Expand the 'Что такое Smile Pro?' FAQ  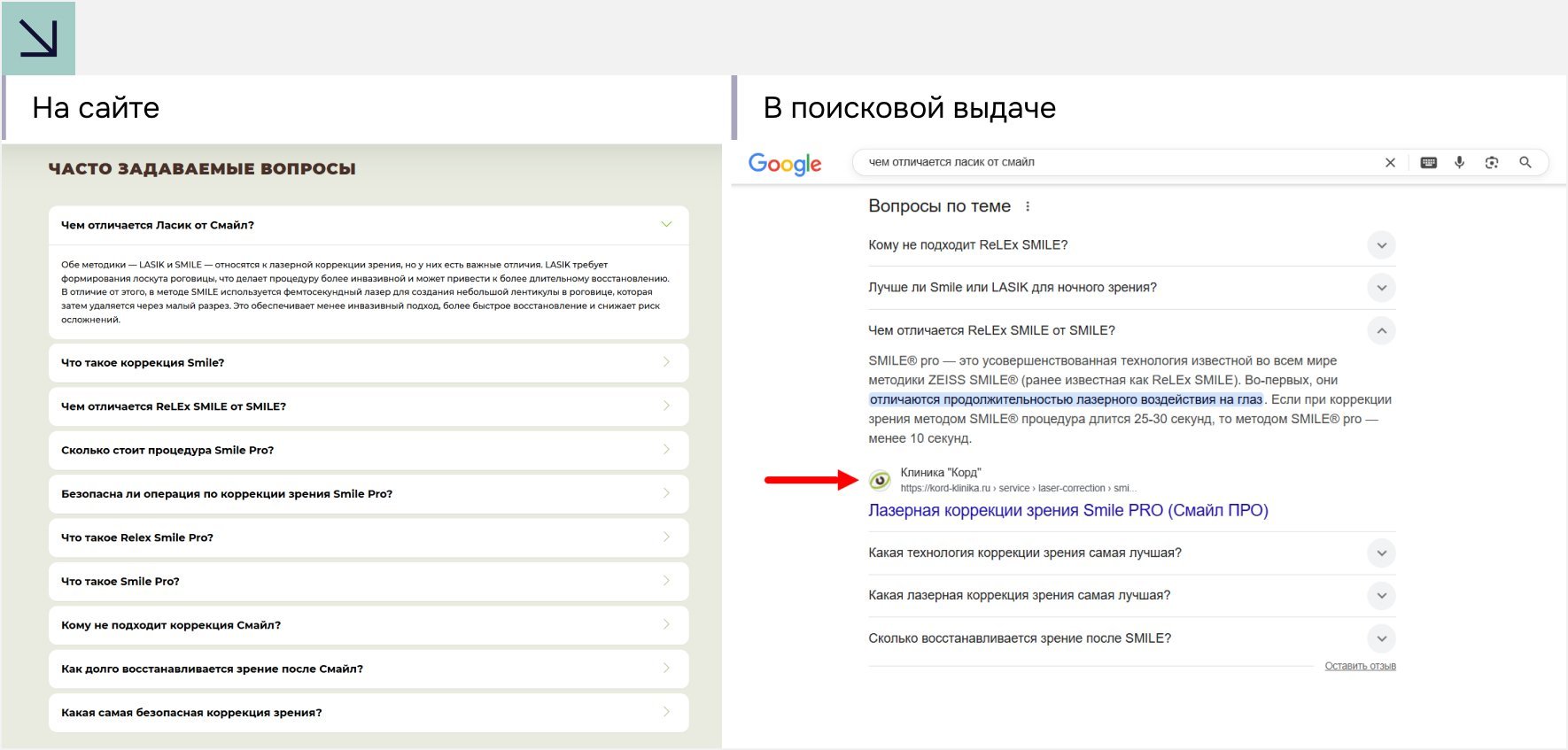[x=369, y=582]
